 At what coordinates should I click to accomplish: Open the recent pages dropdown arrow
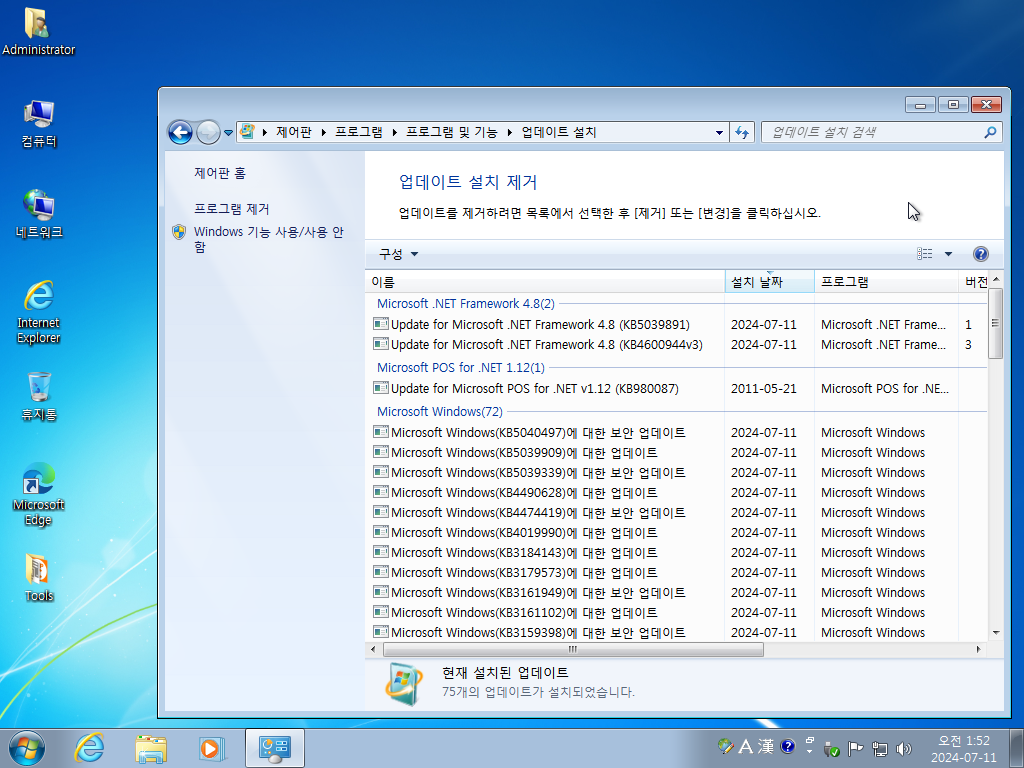pos(228,133)
